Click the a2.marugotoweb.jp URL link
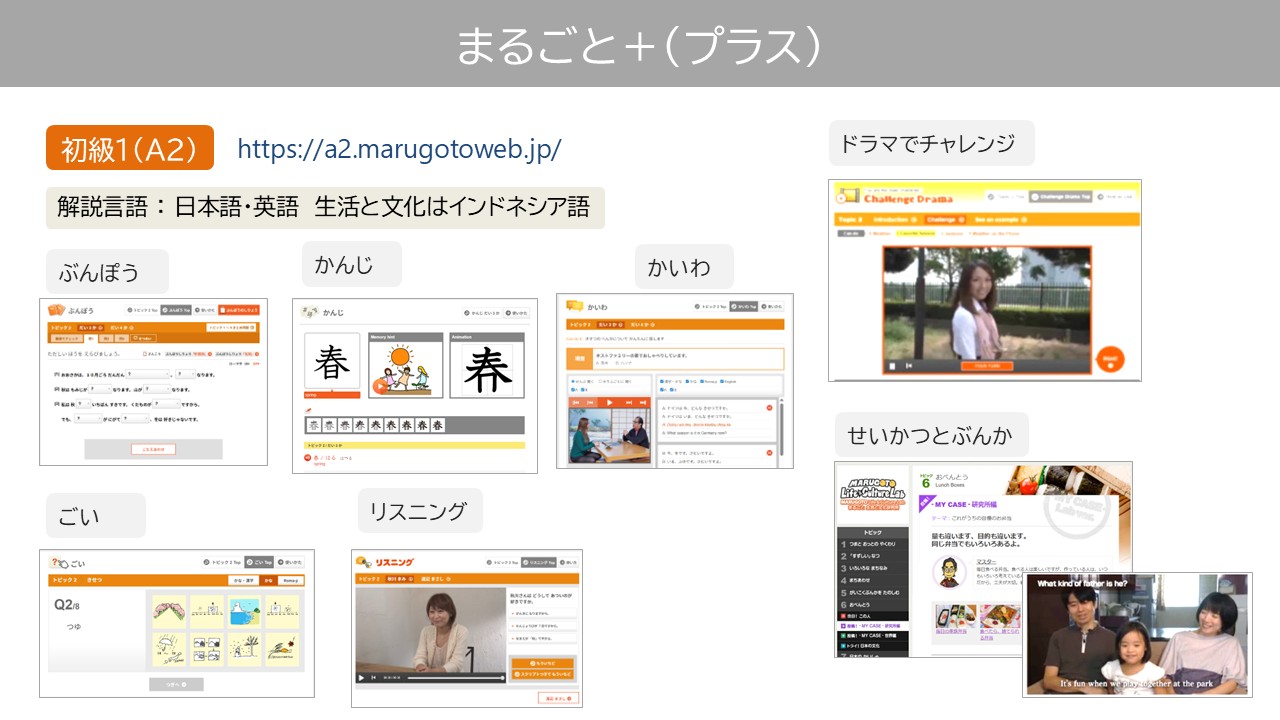 [399, 149]
